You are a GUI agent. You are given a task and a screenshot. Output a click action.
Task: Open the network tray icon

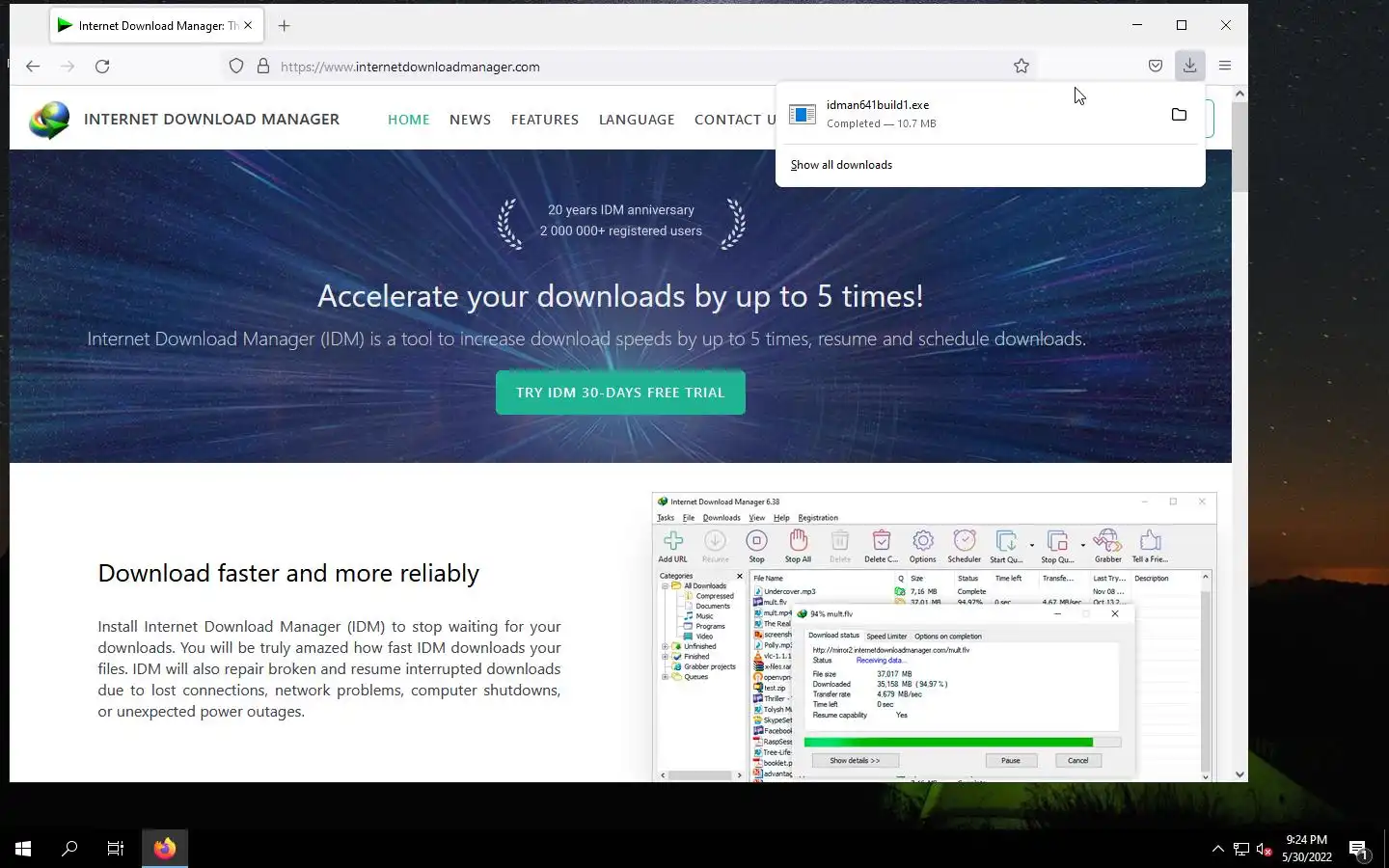point(1241,850)
